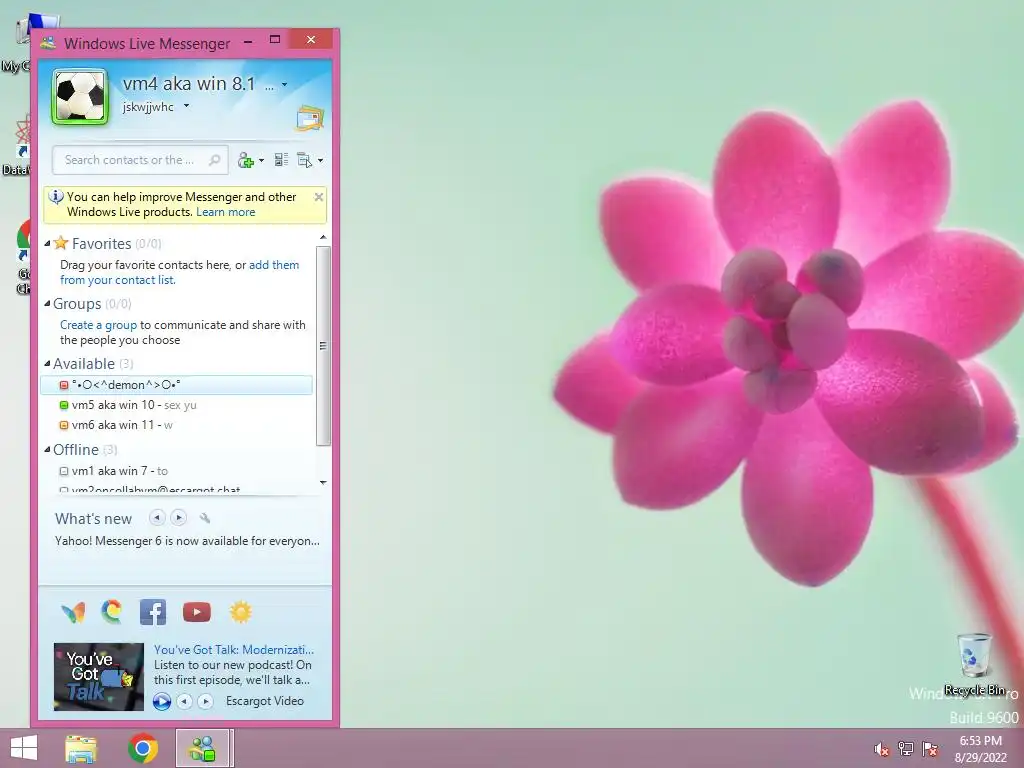
Task: Open Google Chrome from taskbar
Action: (143, 748)
